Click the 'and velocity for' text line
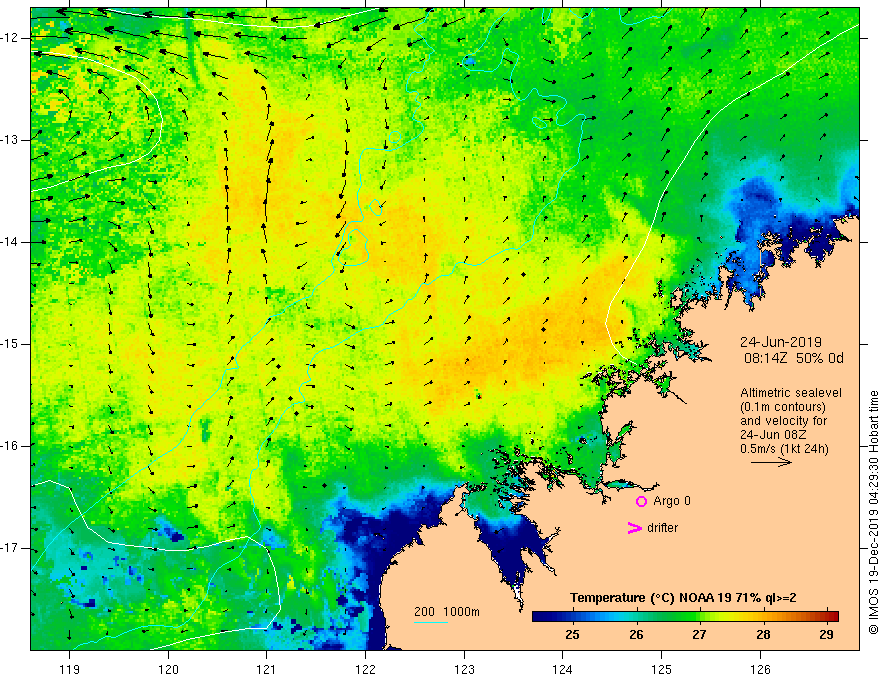Screen dimensions: 880x680 783,421
